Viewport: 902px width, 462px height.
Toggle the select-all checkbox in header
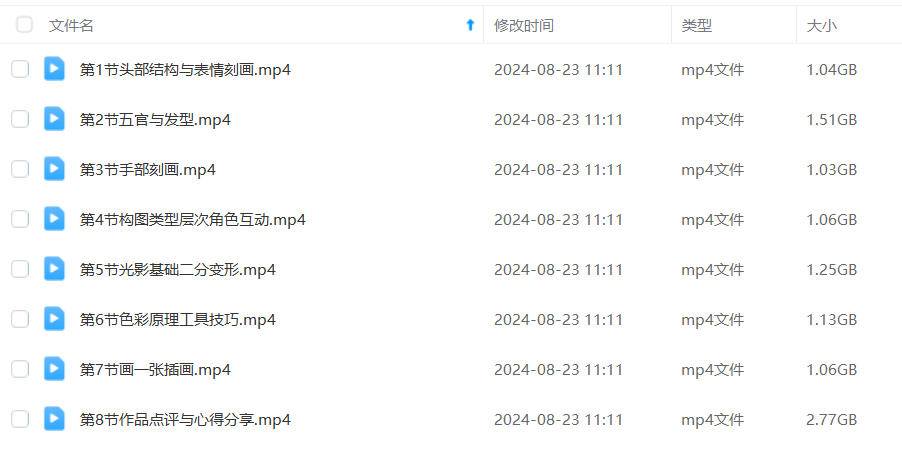(x=24, y=25)
